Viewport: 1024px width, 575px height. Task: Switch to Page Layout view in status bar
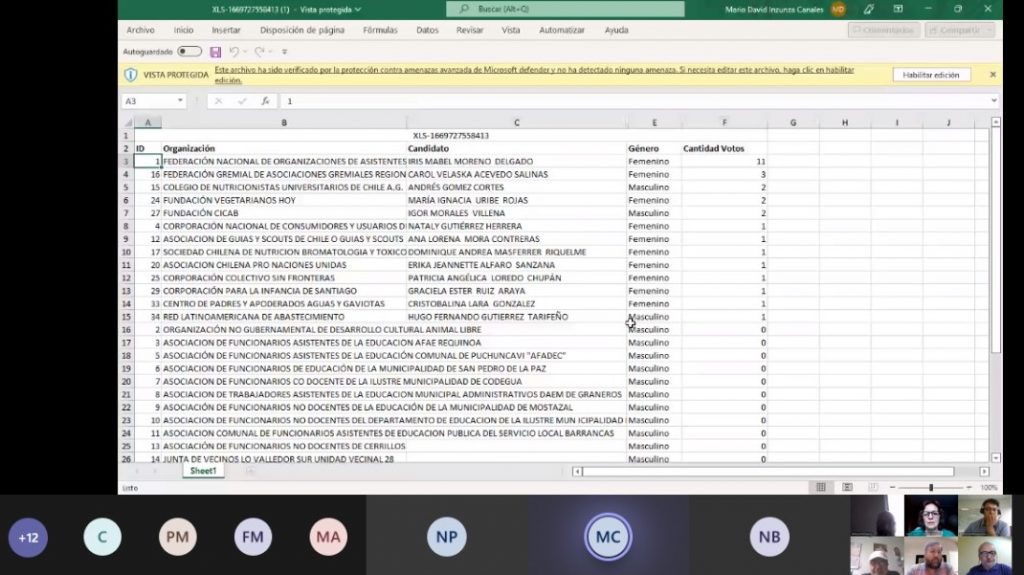coord(846,487)
